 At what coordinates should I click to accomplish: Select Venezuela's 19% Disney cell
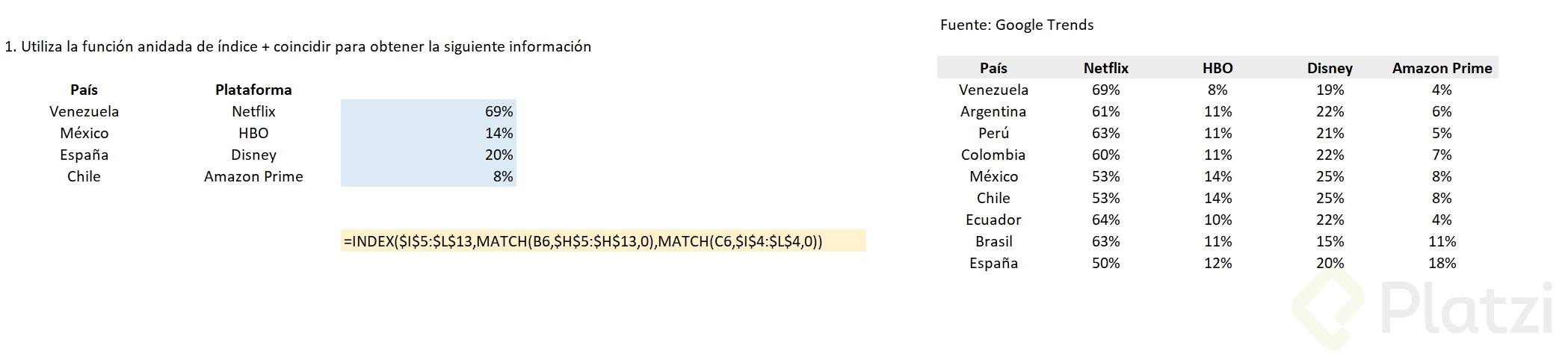click(1330, 90)
